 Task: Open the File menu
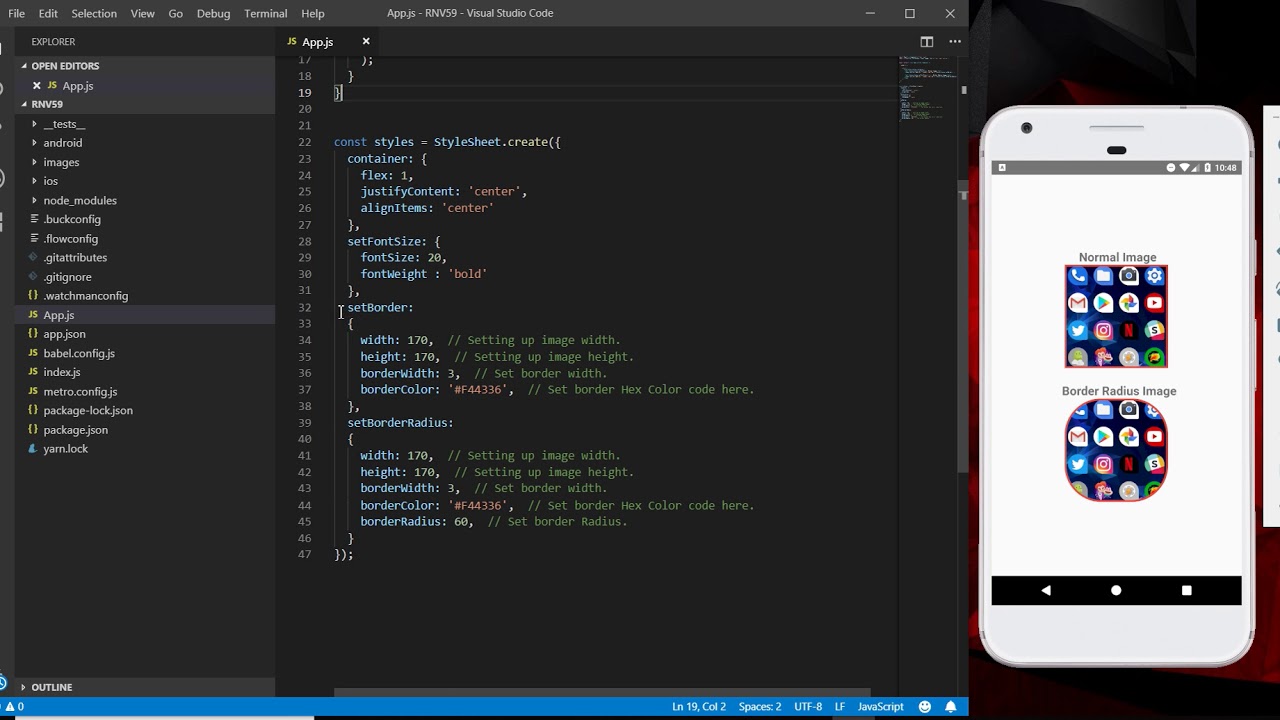click(x=17, y=13)
